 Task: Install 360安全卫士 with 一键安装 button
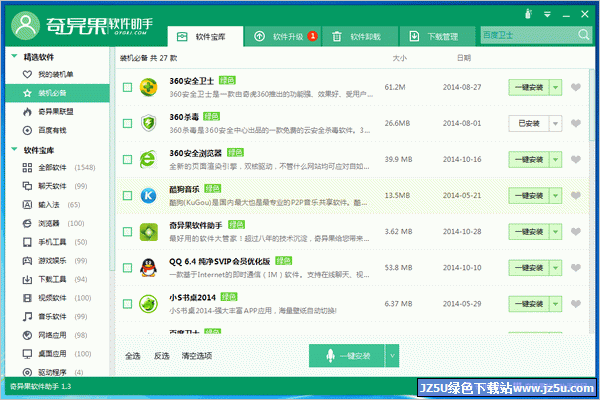pos(529,88)
